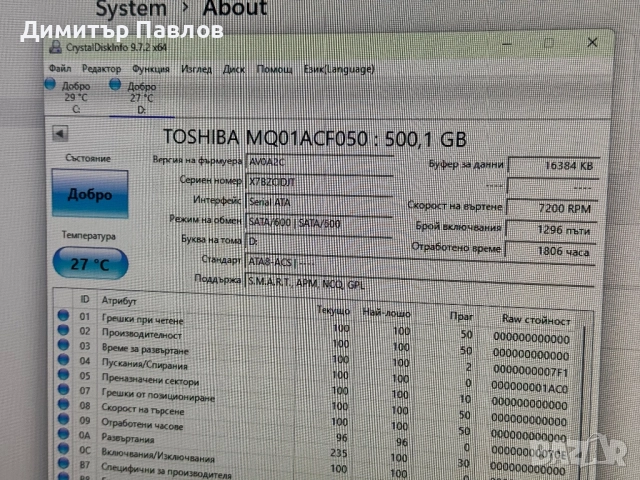Click the Праг column header
The image size is (640, 480).
(x=461, y=316)
